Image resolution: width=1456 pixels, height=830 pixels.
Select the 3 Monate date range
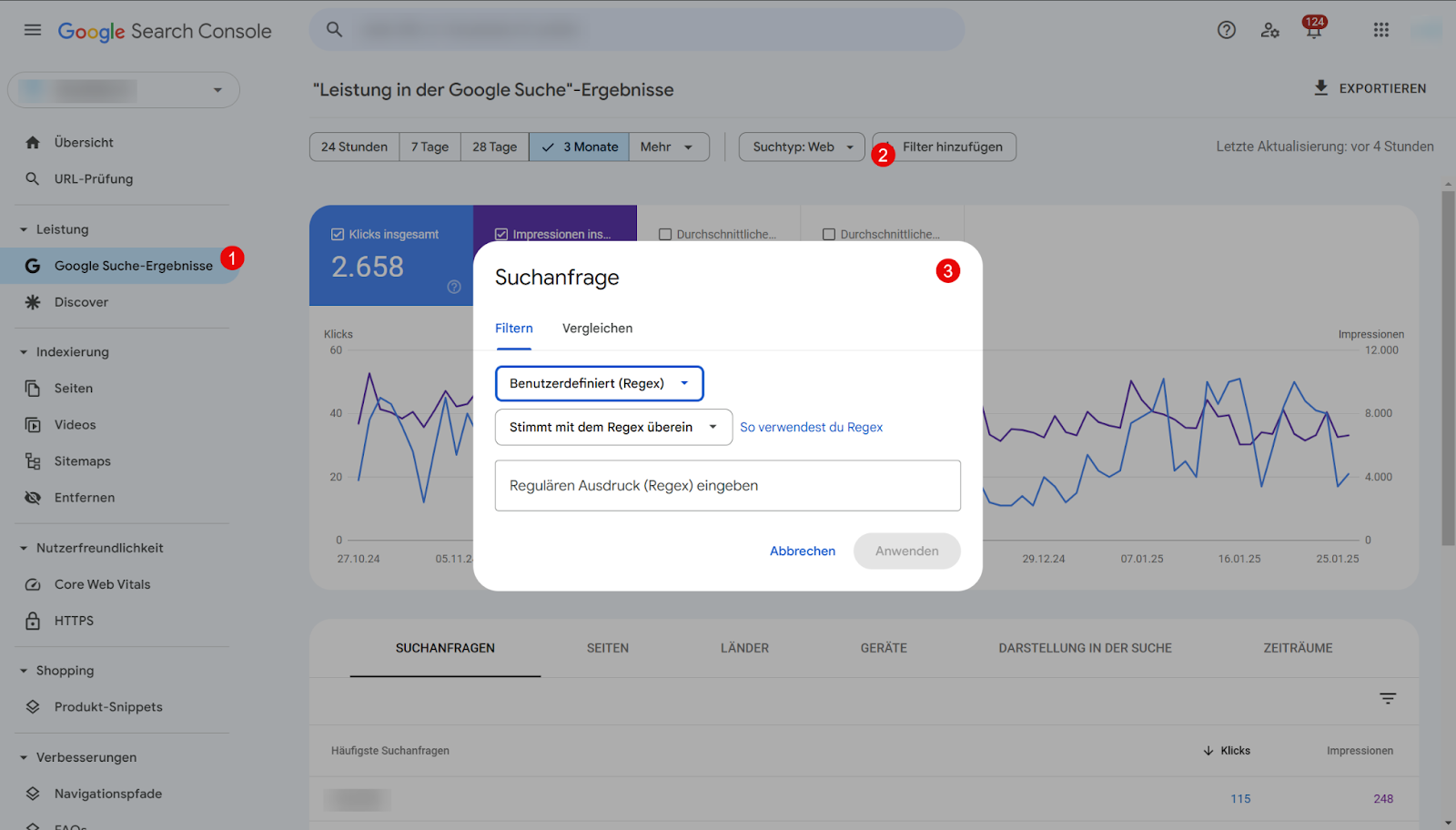click(x=579, y=147)
